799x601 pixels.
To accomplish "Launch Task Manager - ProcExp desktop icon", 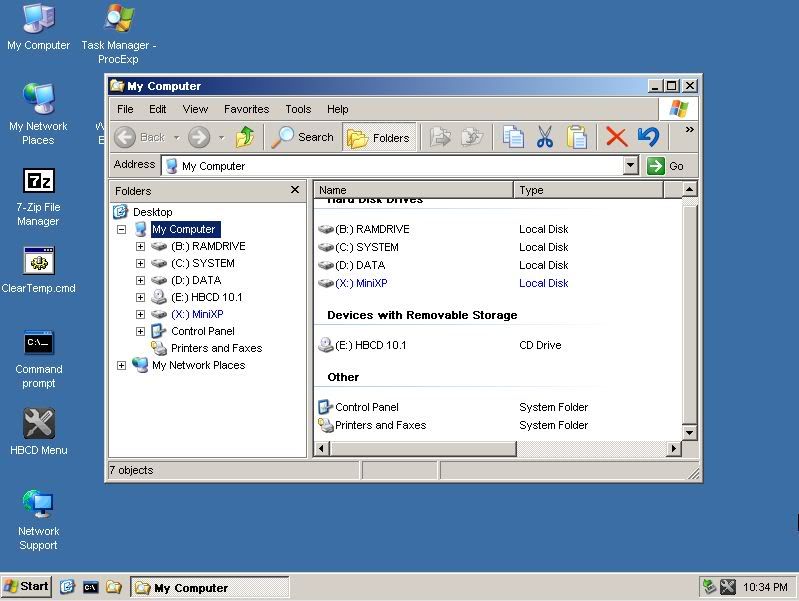I will pos(118,34).
